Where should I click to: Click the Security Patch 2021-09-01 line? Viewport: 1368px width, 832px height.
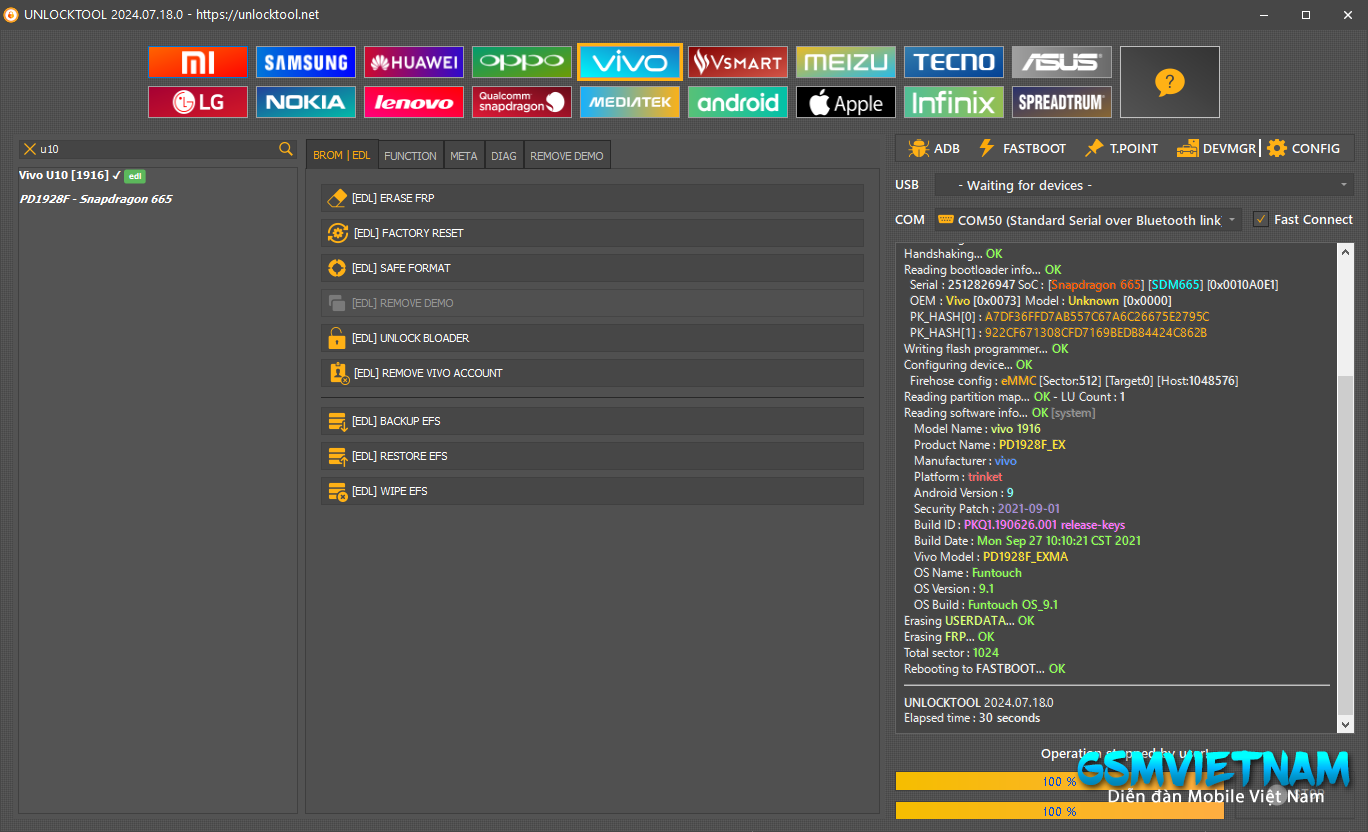click(987, 509)
